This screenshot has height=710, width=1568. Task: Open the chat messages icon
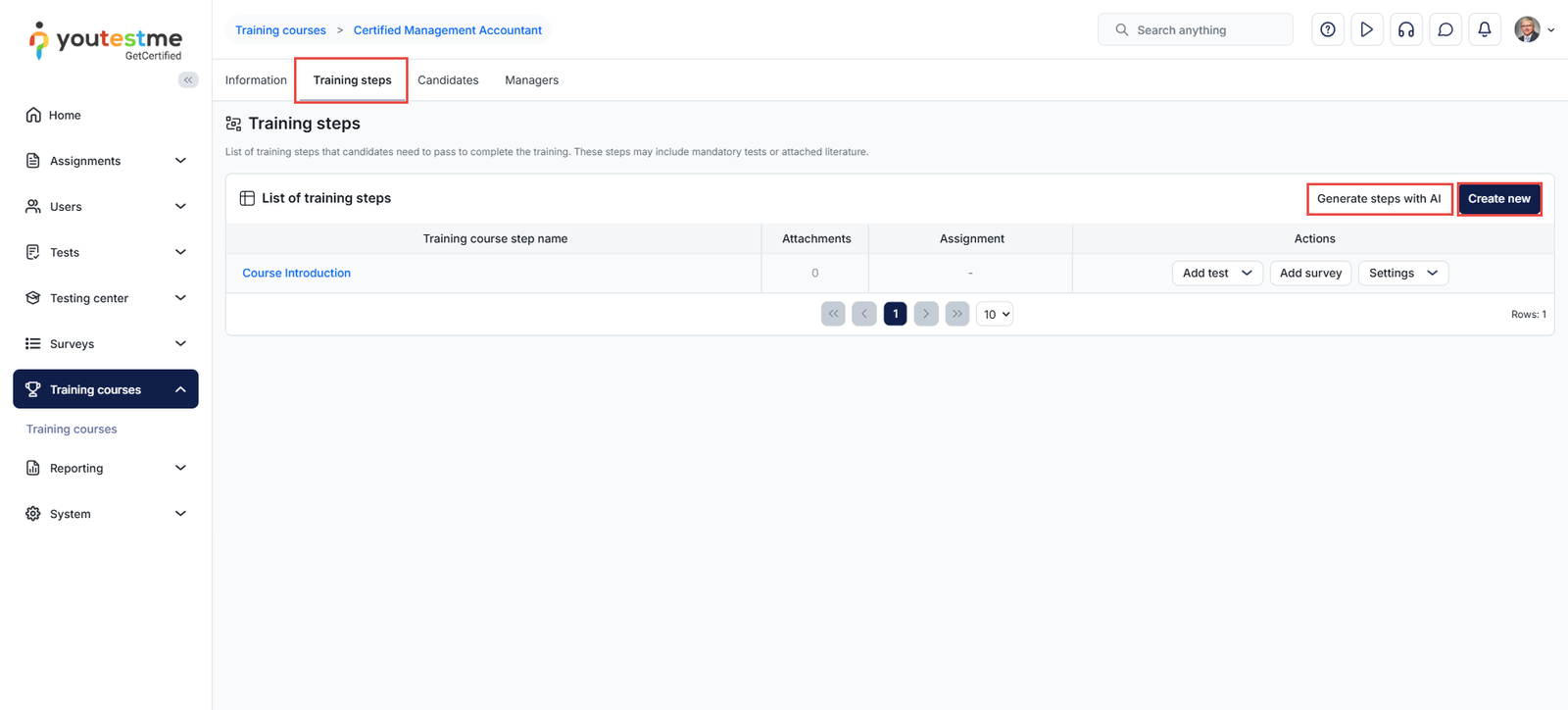click(x=1445, y=29)
